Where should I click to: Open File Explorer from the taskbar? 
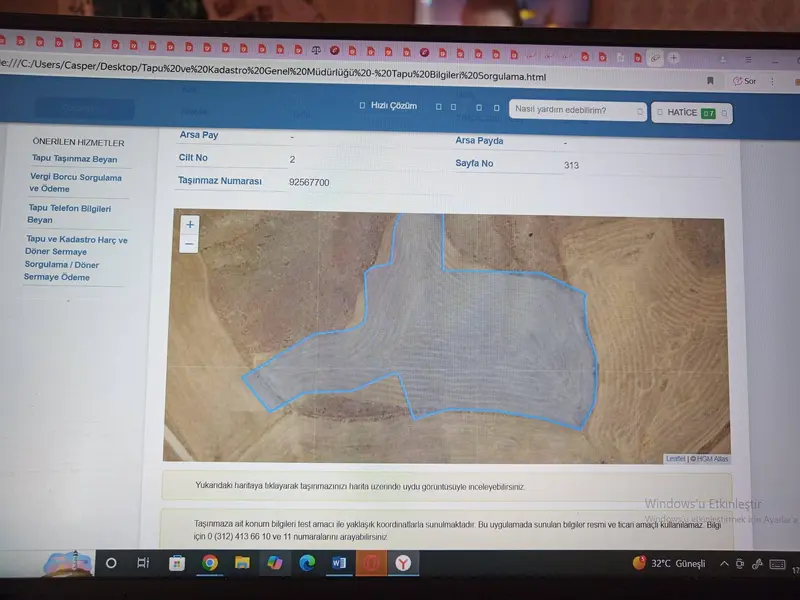[242, 563]
